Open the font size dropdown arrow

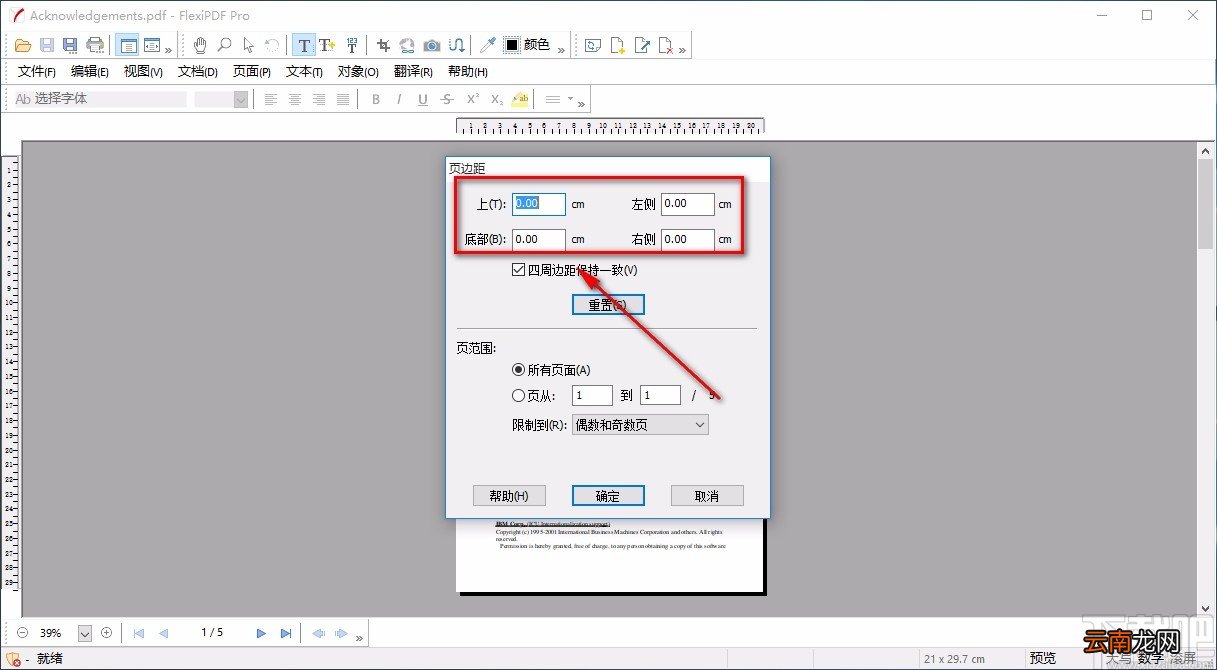[241, 99]
